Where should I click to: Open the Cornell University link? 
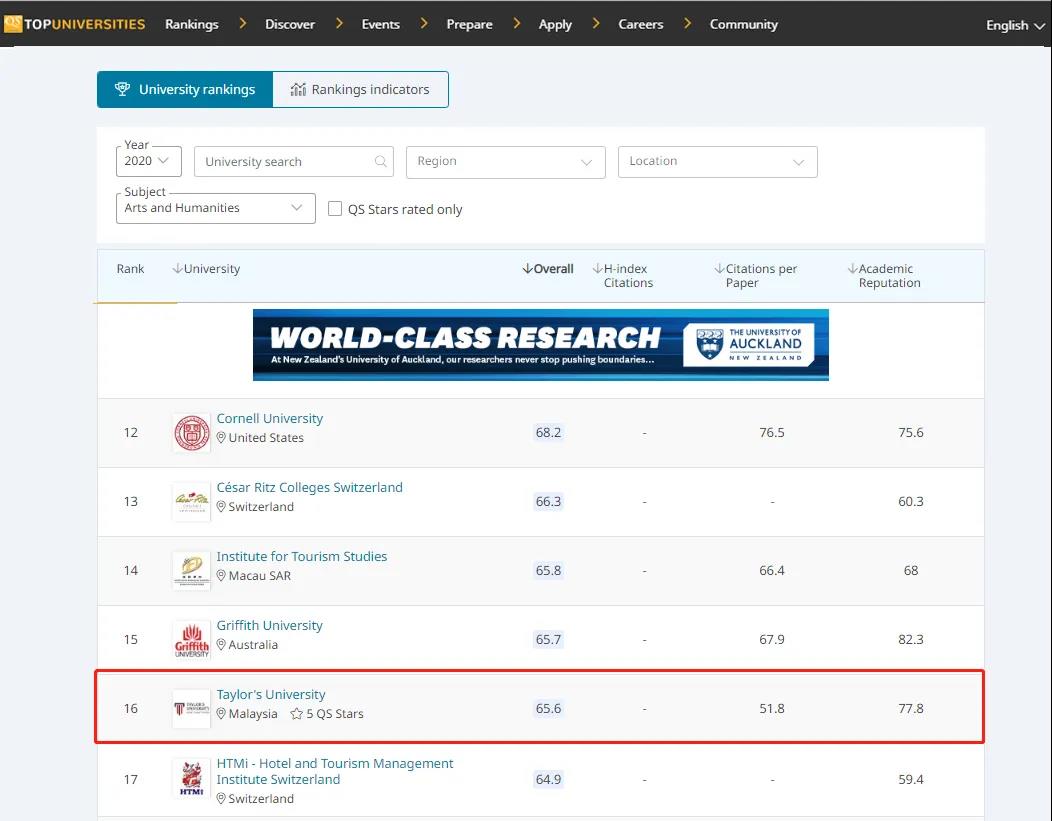pos(270,418)
